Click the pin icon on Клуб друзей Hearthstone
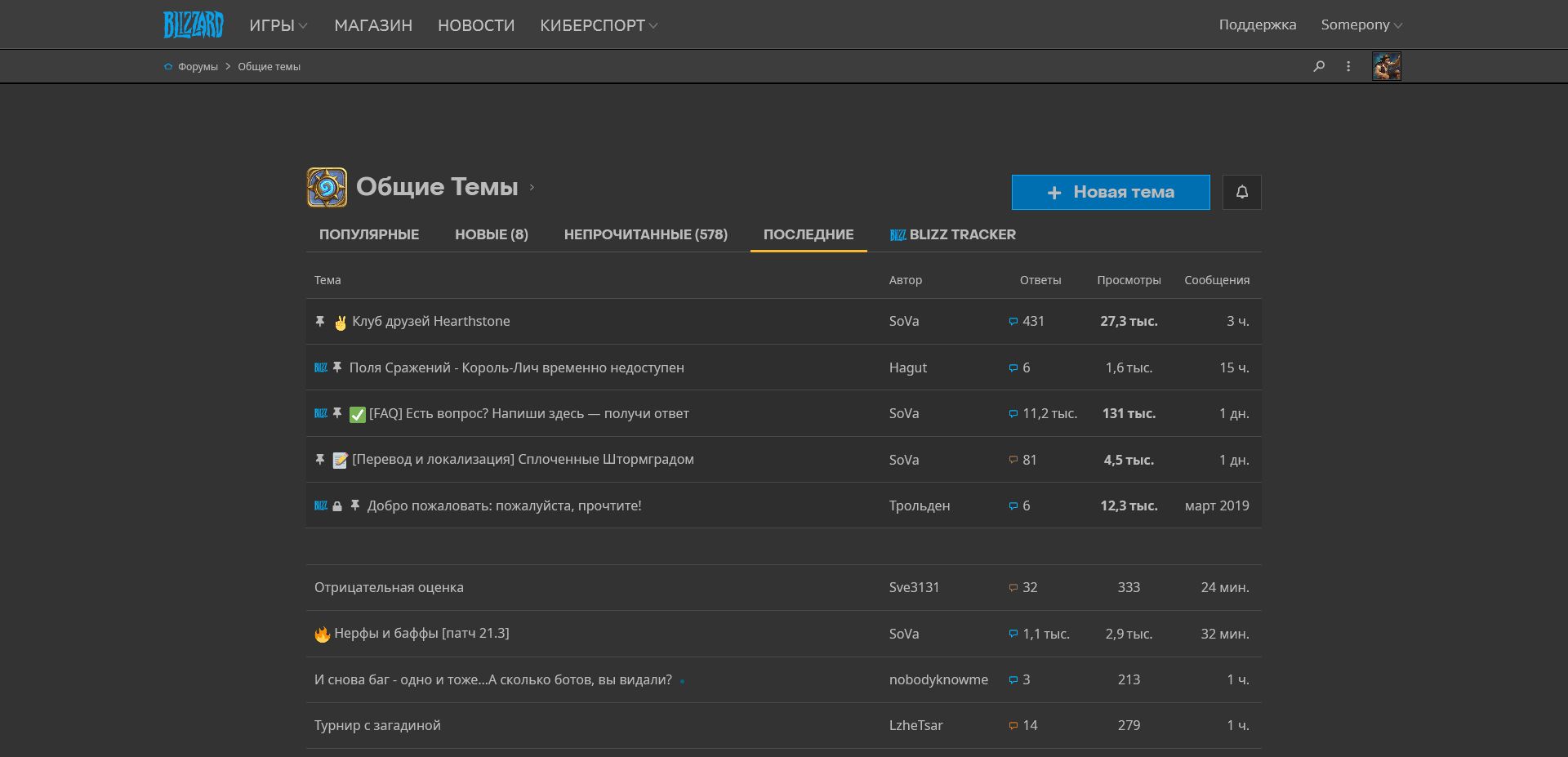Screen dimensions: 1568x757 pyautogui.click(x=320, y=322)
